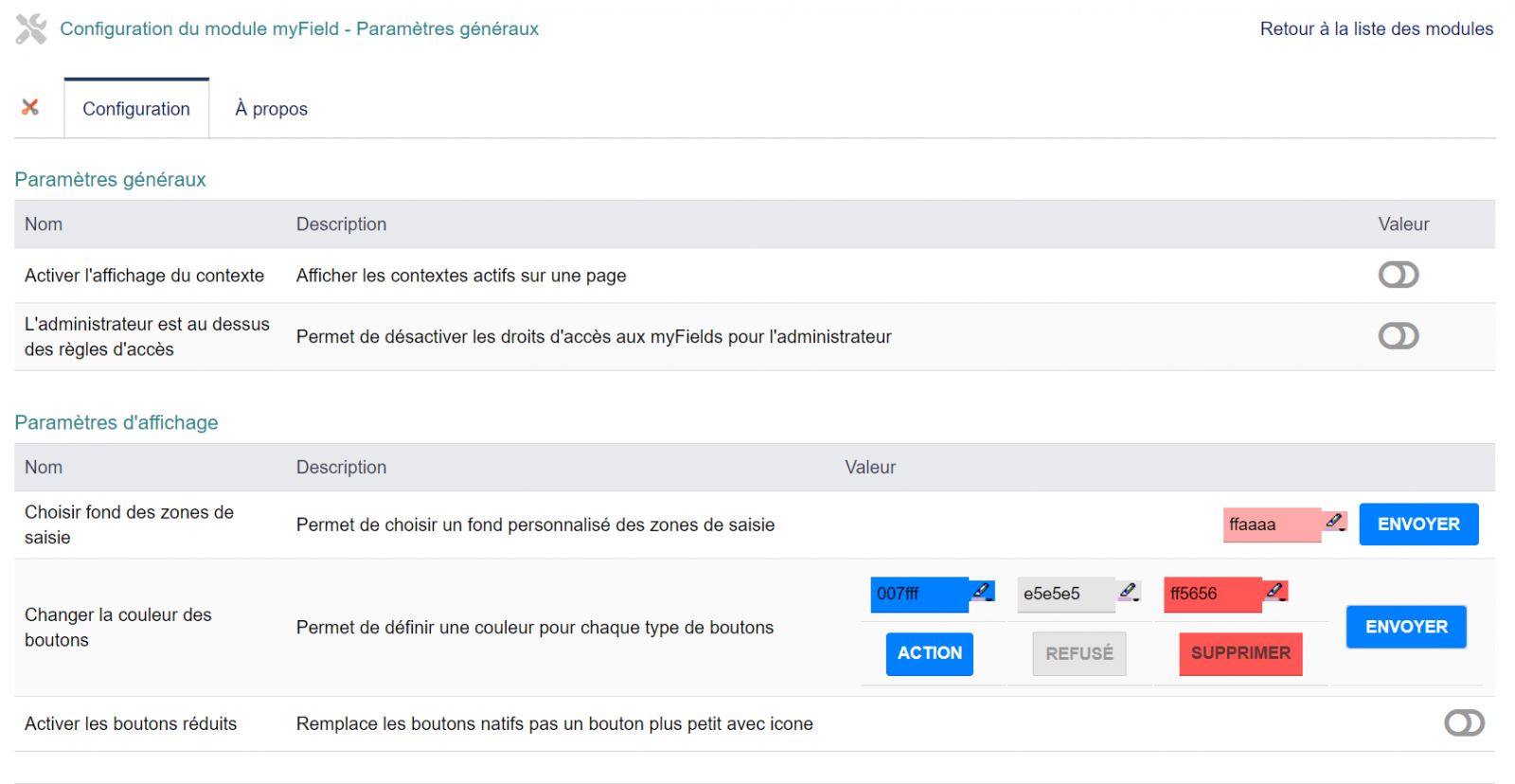Click Retour à la liste des modules link
The image size is (1515, 784).
1376,29
